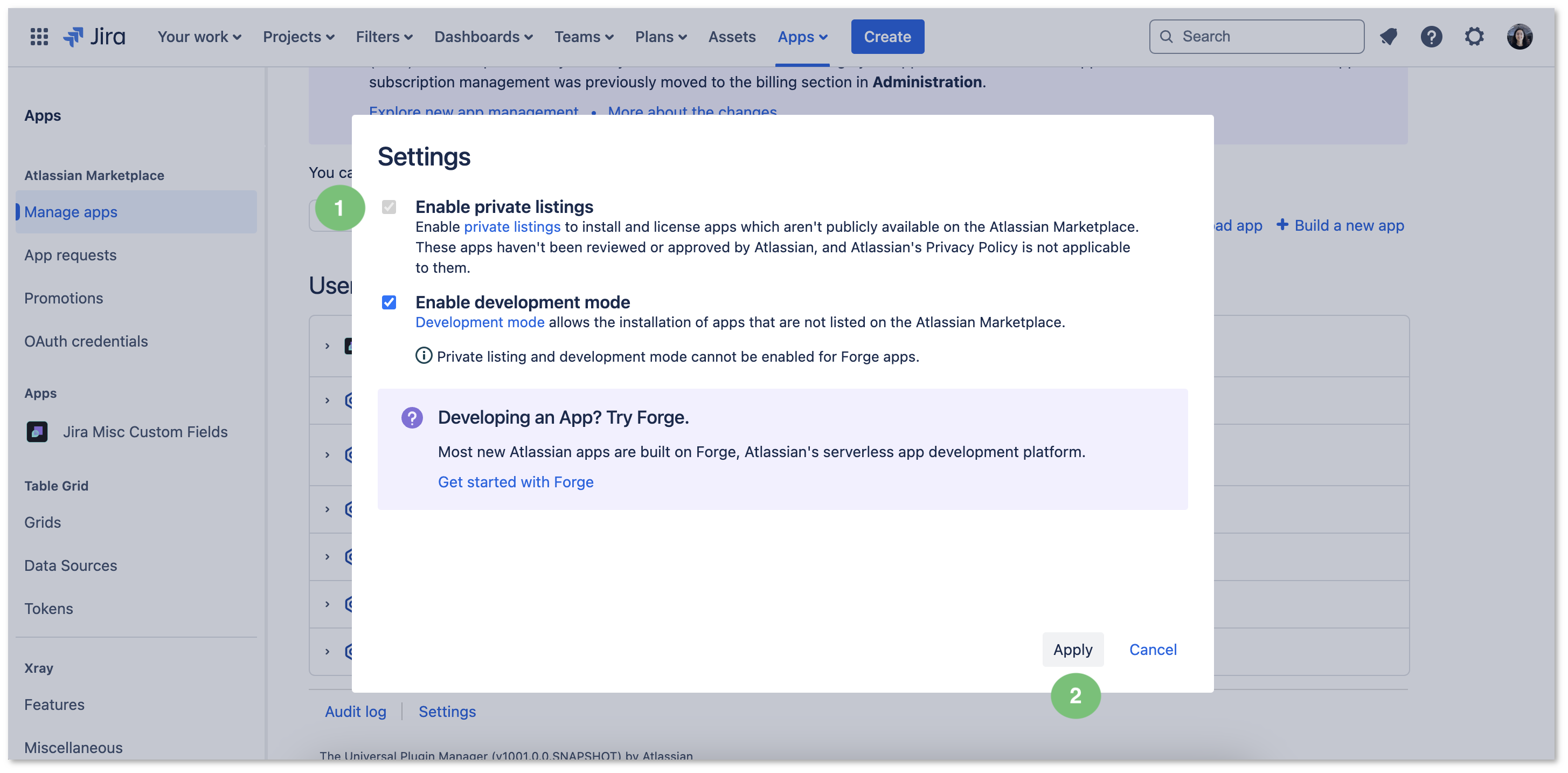Click the Jira logo
The image size is (1568, 773).
pyautogui.click(x=94, y=37)
